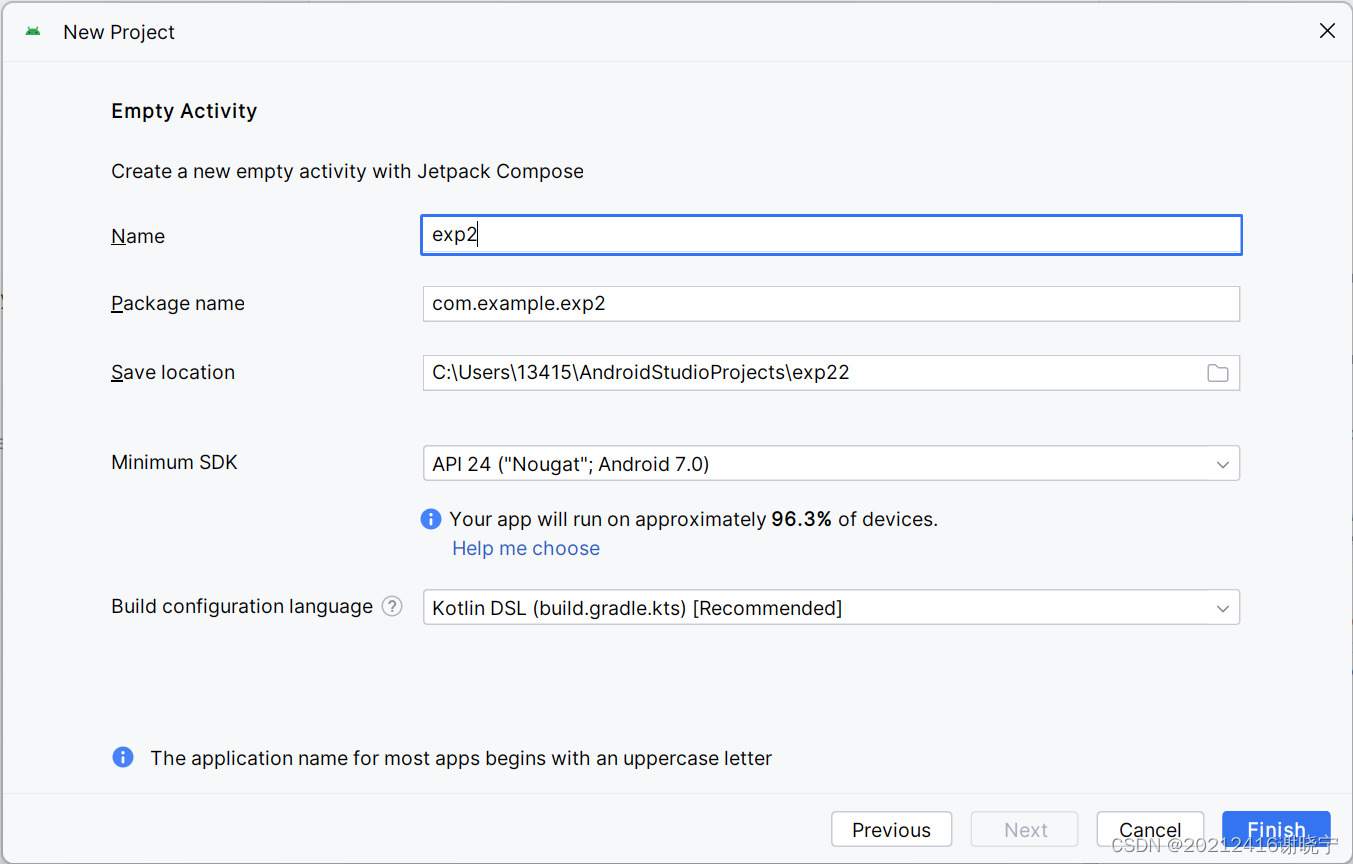1353x864 pixels.
Task: Open the Build configuration language dropdown
Action: [x=831, y=608]
